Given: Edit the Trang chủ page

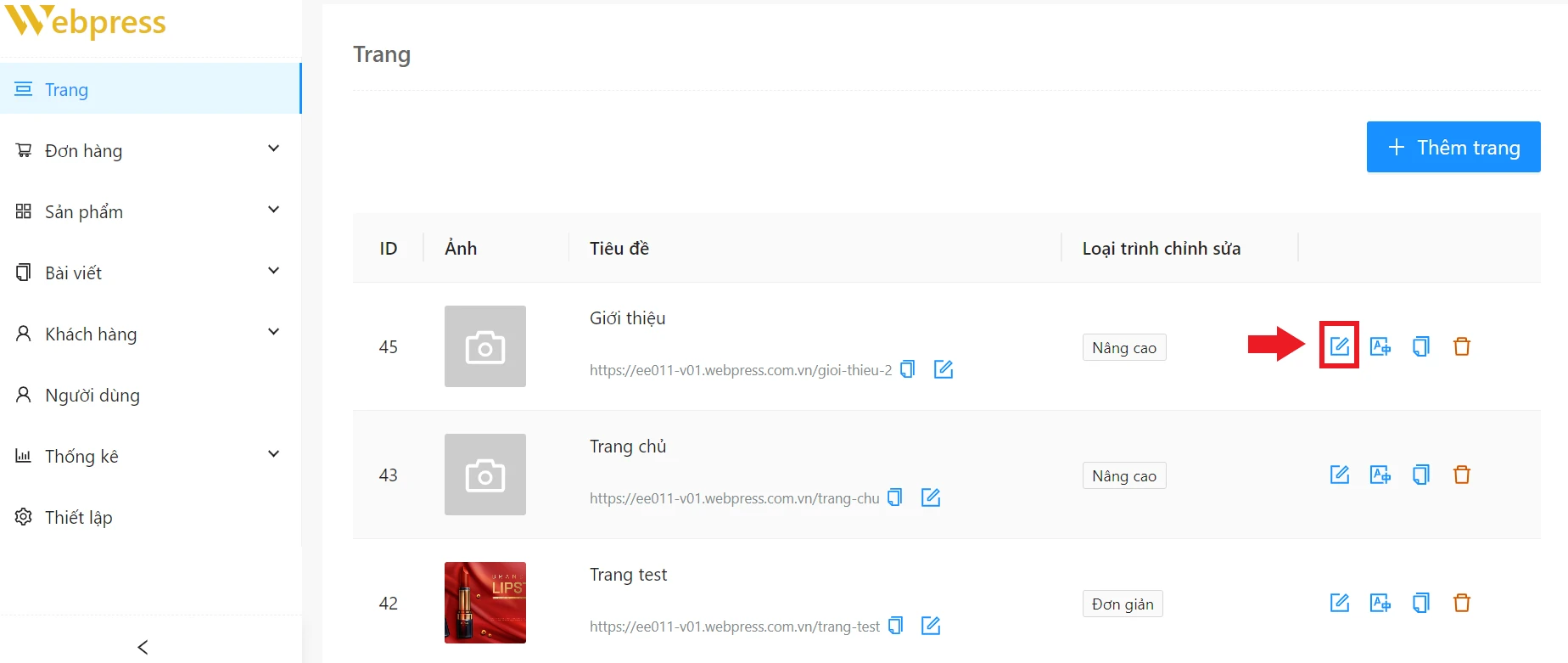Looking at the screenshot, I should pos(1339,475).
